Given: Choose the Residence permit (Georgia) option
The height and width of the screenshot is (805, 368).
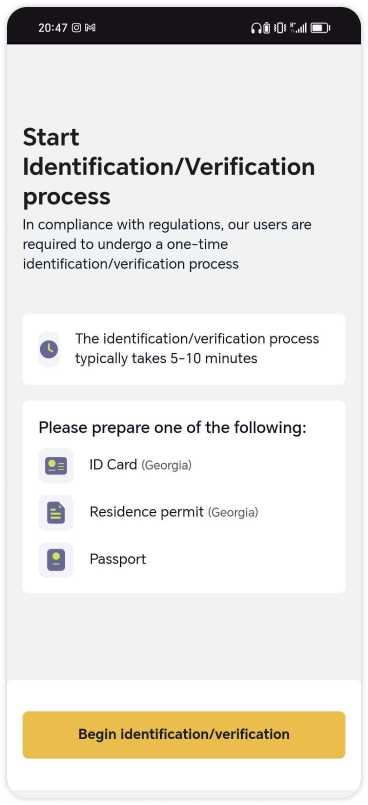Looking at the screenshot, I should coord(184,512).
